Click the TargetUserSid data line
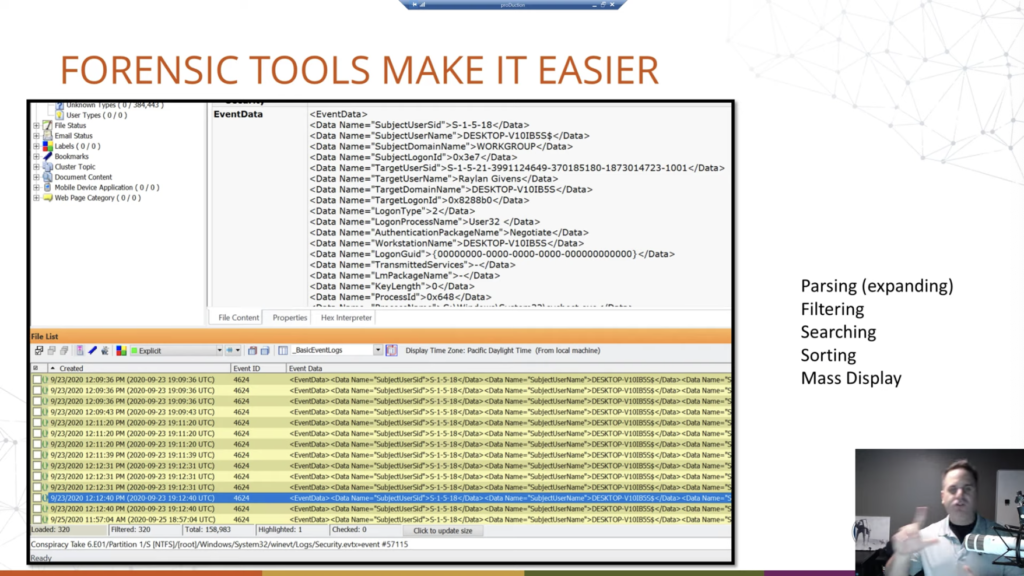The image size is (1024, 576). 517,168
